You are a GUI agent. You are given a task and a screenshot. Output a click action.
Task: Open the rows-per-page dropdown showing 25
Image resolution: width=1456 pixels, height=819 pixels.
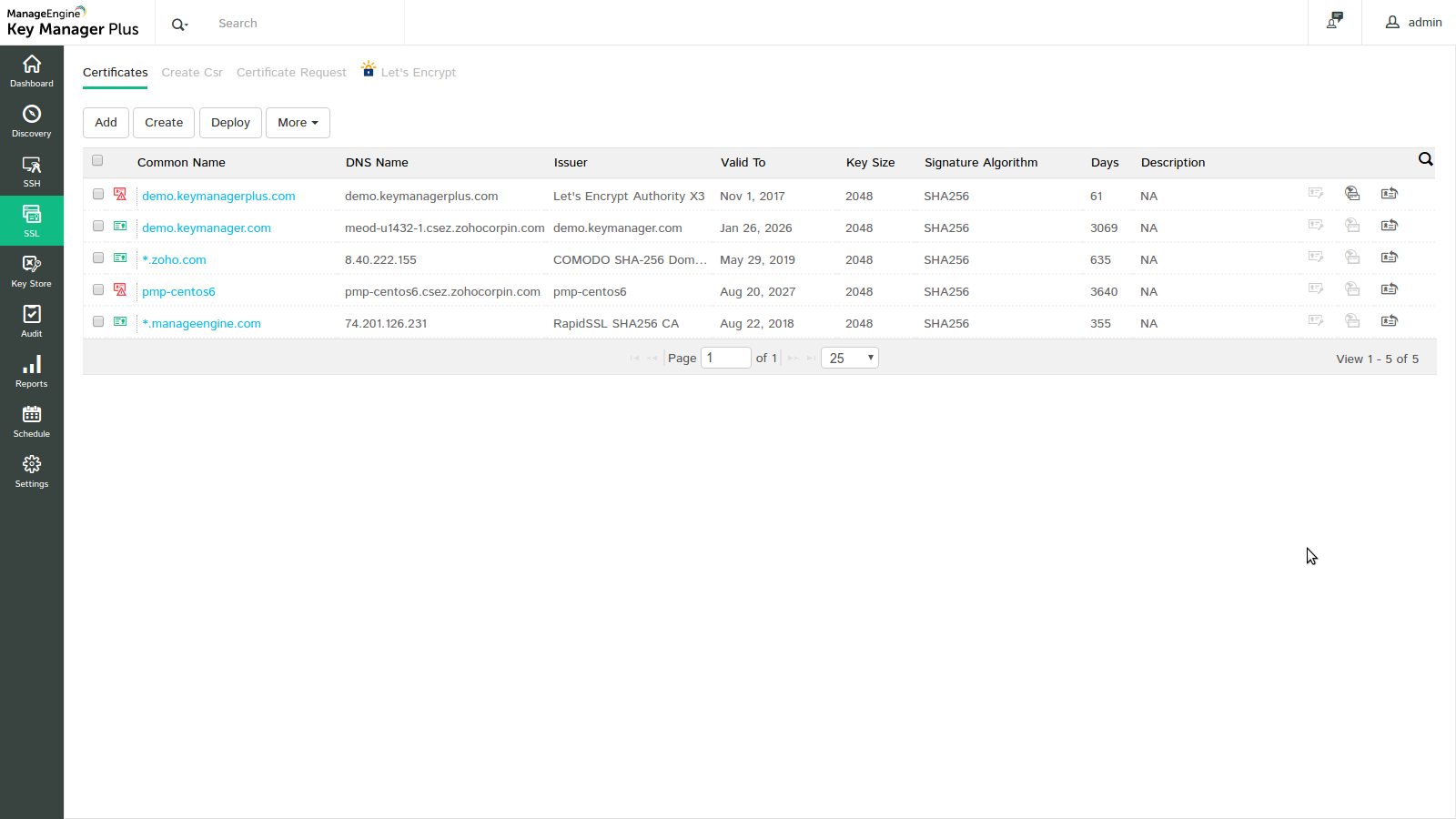(x=849, y=359)
